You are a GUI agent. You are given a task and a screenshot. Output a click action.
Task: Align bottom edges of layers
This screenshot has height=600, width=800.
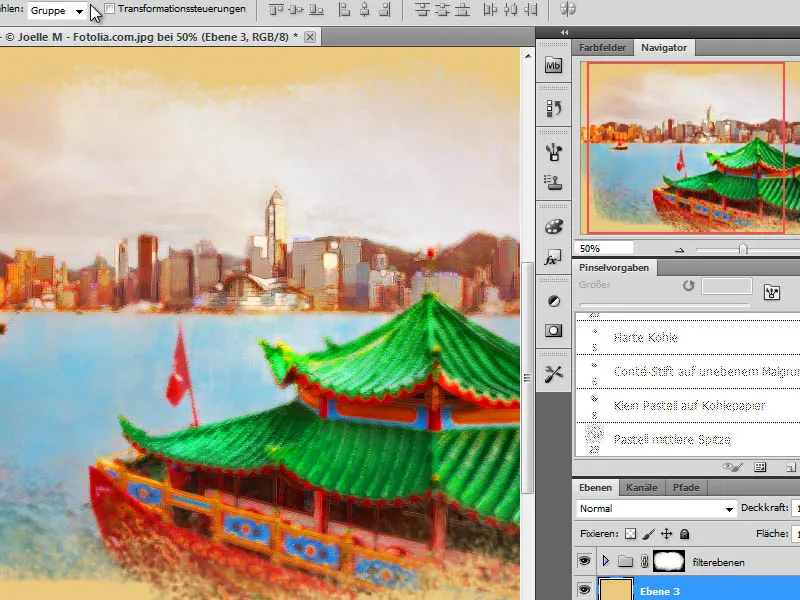(316, 9)
